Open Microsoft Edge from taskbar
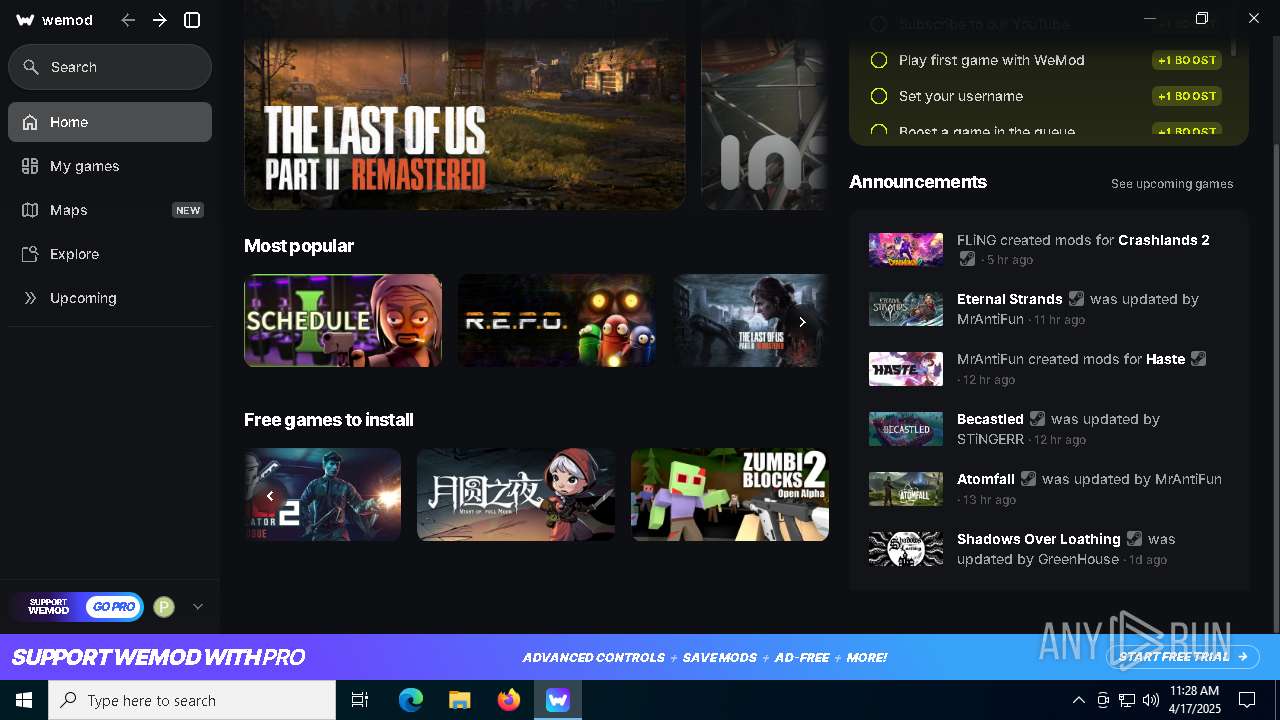This screenshot has width=1280, height=720. point(411,700)
